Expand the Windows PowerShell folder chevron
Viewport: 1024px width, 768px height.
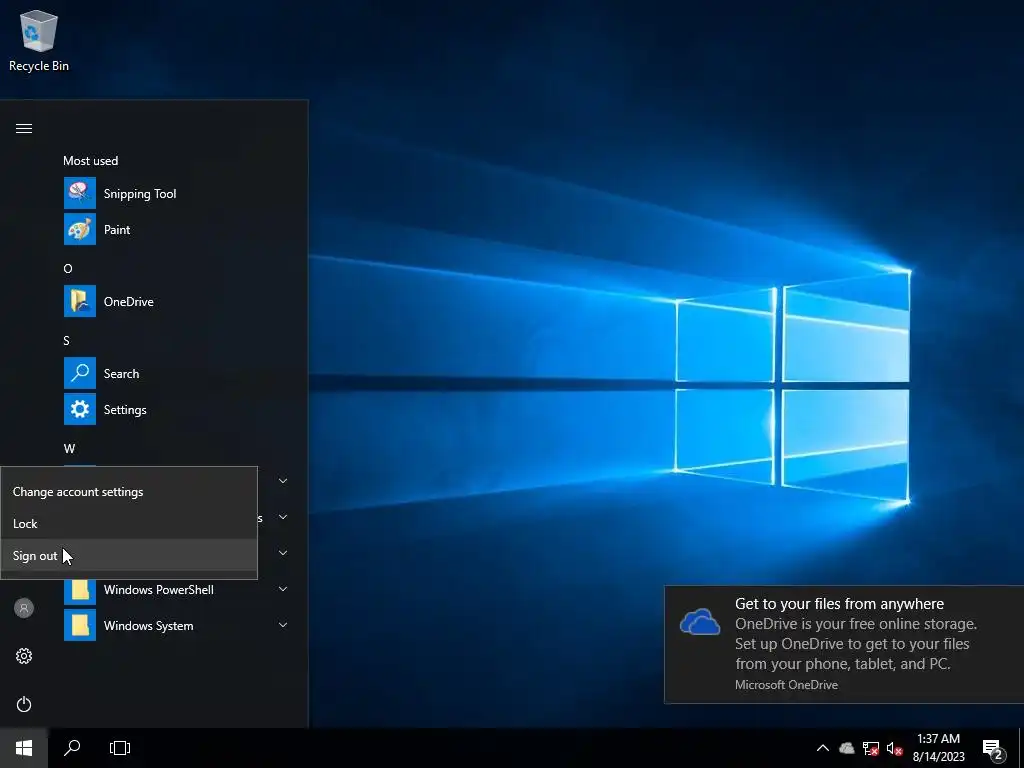(x=283, y=589)
